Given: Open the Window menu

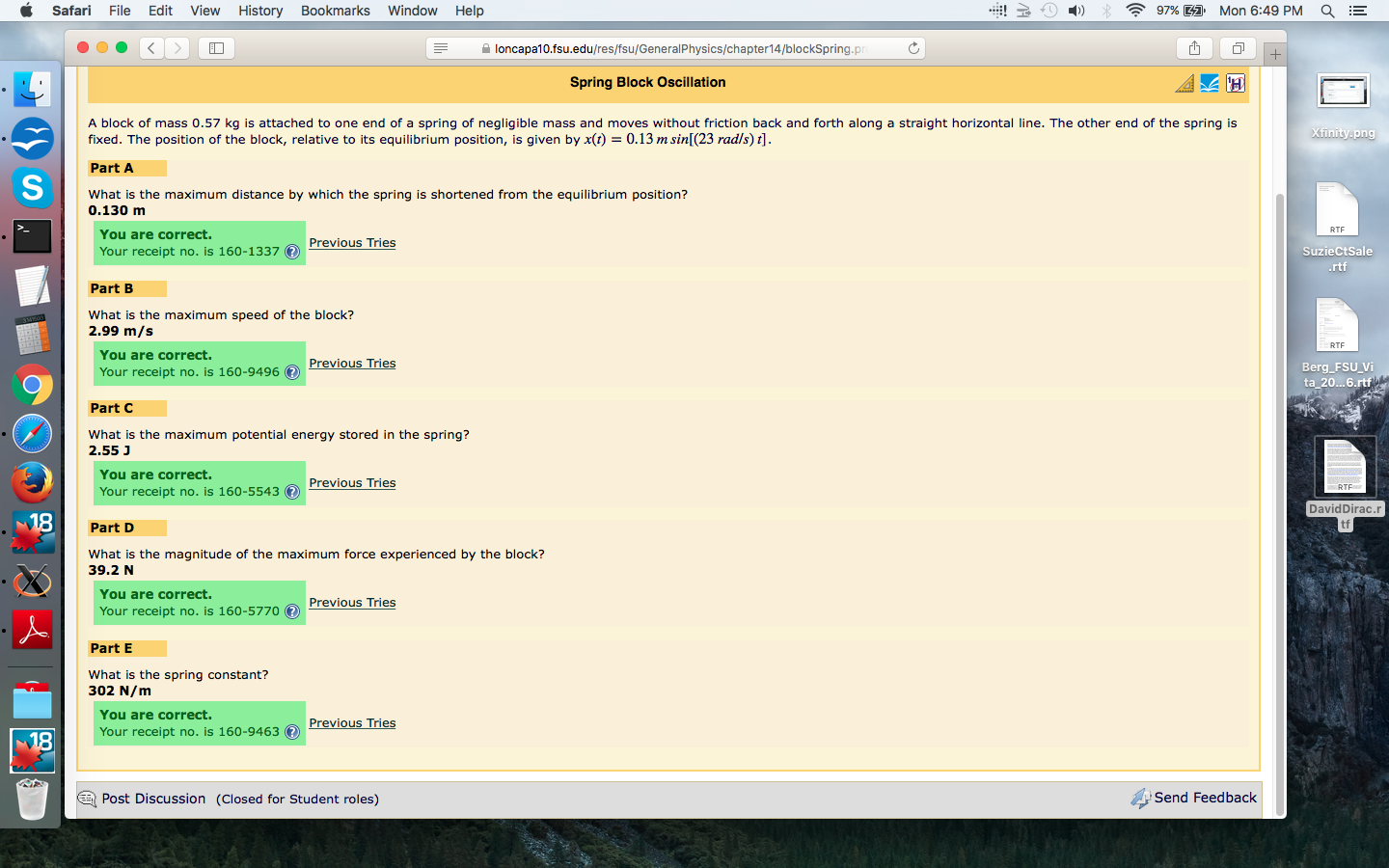Looking at the screenshot, I should click(413, 11).
